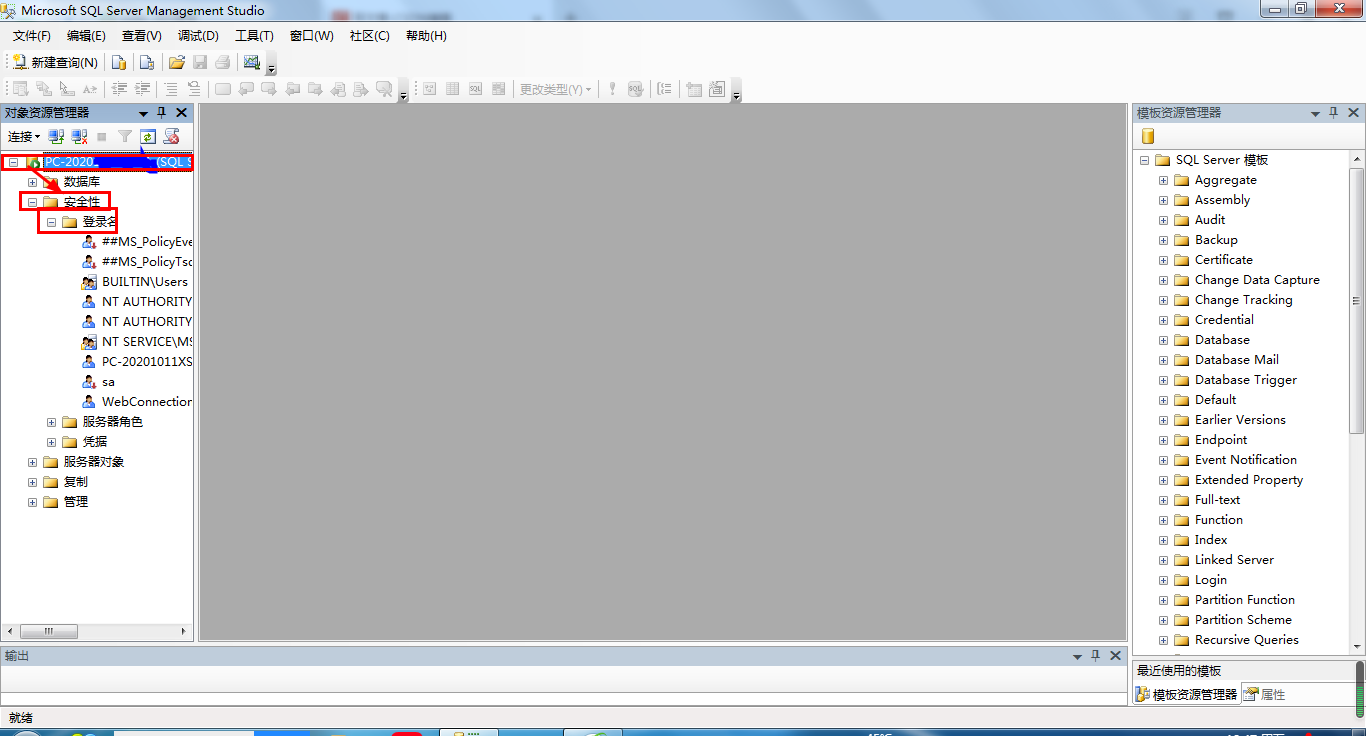Select the Change Data Capture folder

(x=1257, y=280)
